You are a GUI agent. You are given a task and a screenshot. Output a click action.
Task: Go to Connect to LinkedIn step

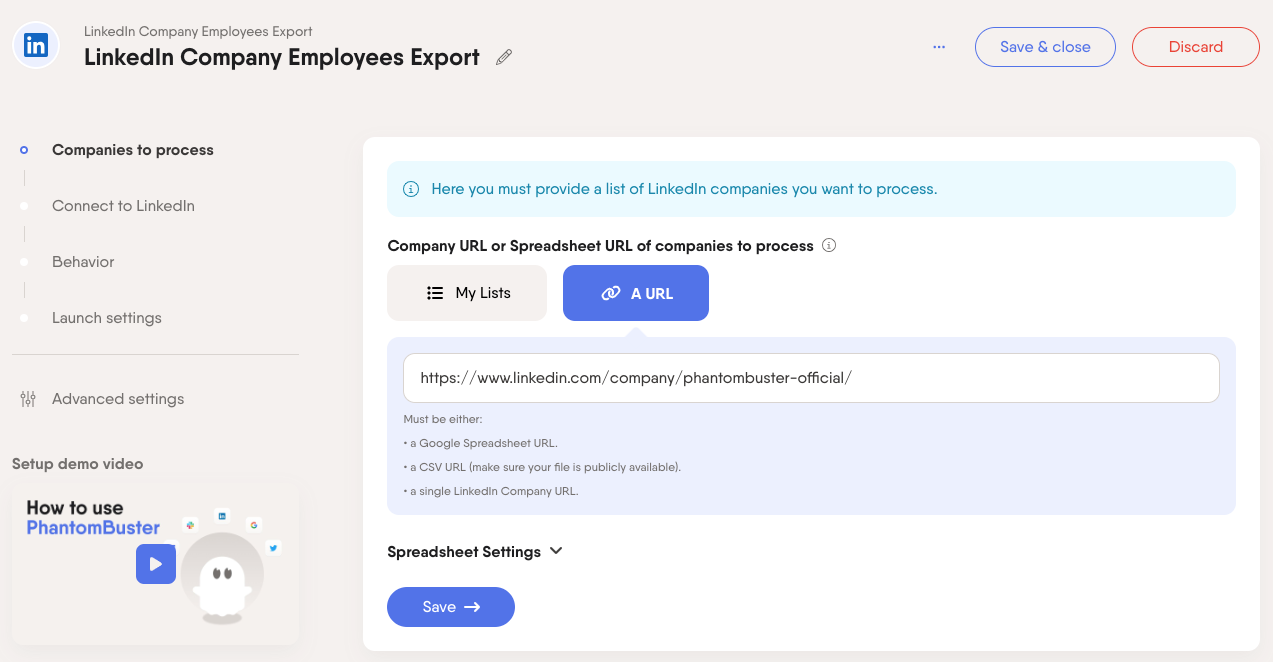pyautogui.click(x=123, y=206)
